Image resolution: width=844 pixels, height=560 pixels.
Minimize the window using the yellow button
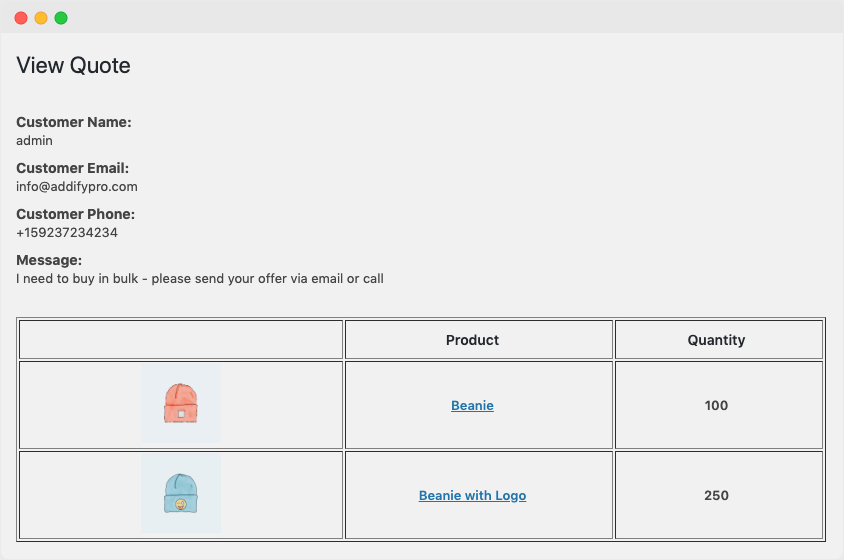[41, 18]
